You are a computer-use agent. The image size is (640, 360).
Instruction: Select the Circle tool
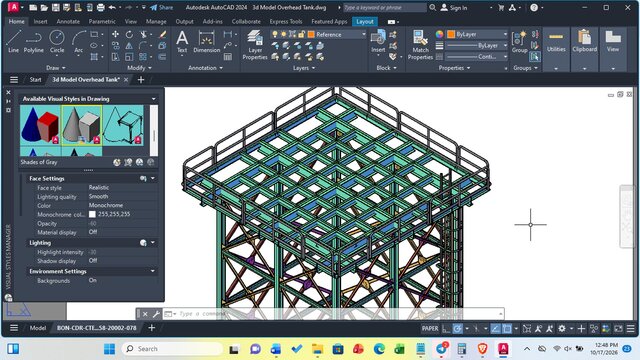click(57, 41)
